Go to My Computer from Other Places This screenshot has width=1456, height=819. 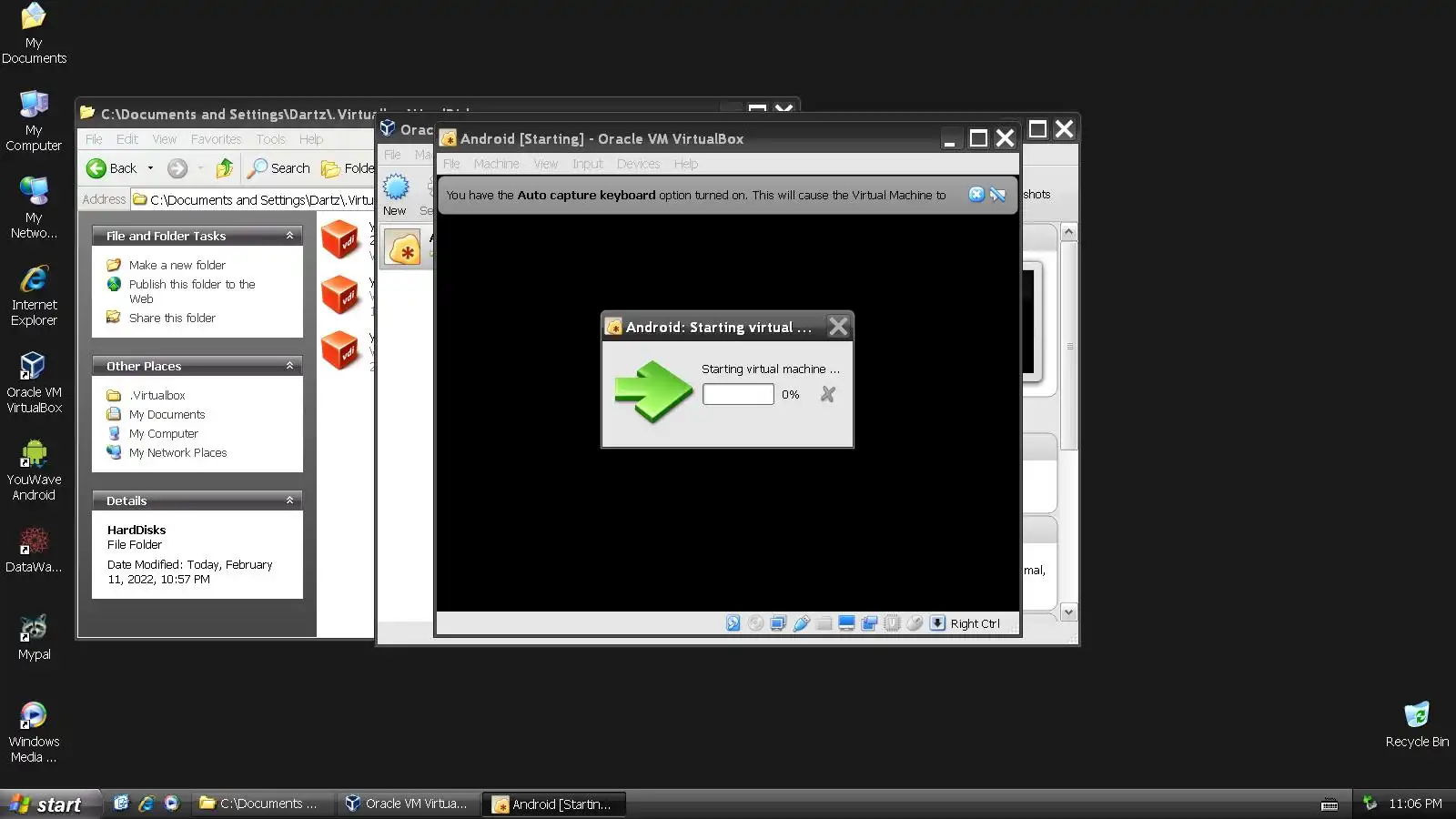pos(164,433)
